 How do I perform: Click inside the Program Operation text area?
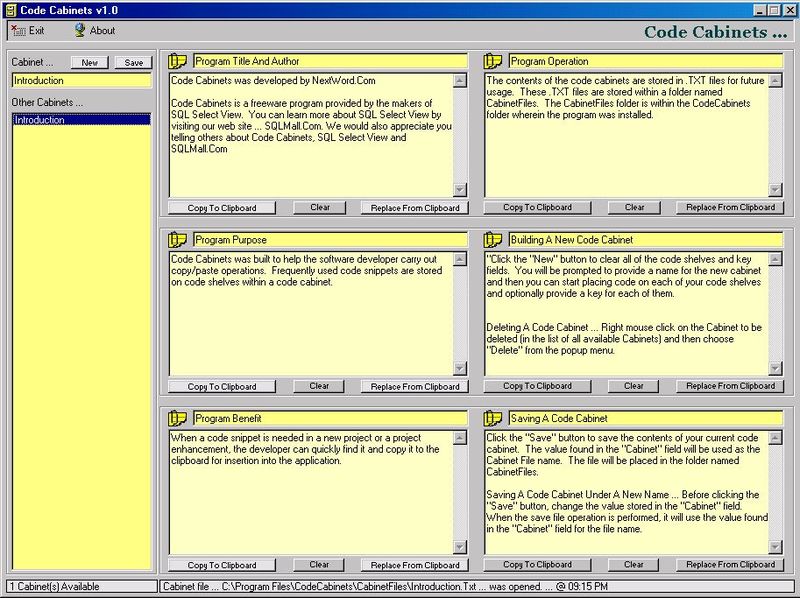[x=627, y=135]
